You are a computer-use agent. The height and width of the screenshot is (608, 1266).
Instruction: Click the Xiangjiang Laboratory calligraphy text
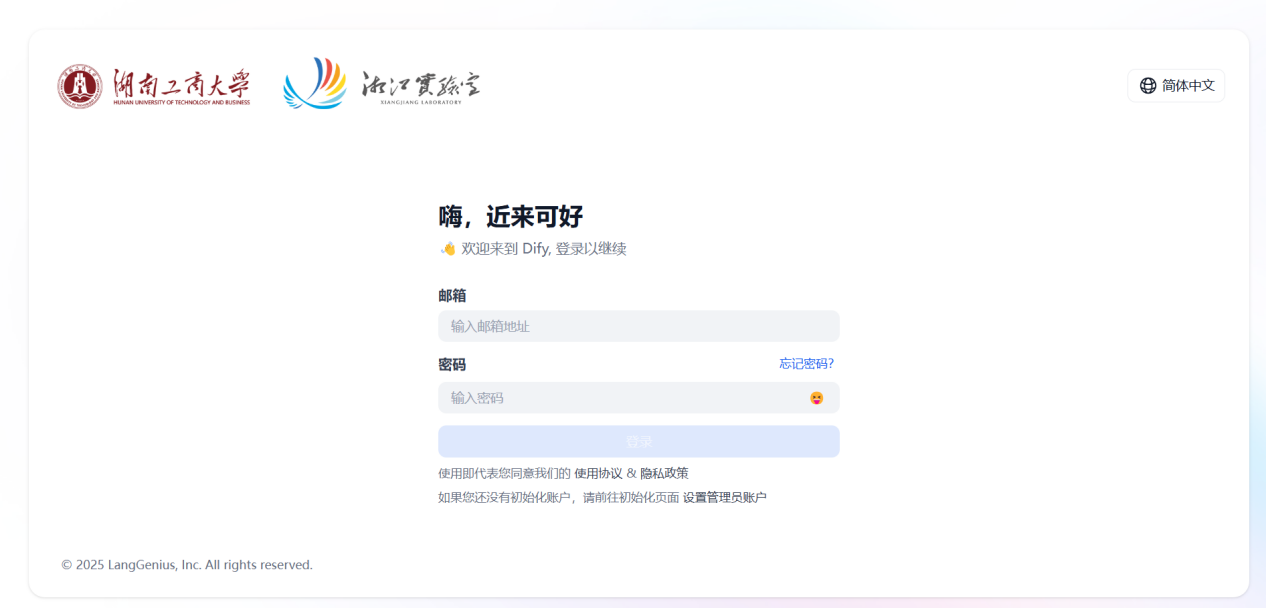[x=420, y=86]
